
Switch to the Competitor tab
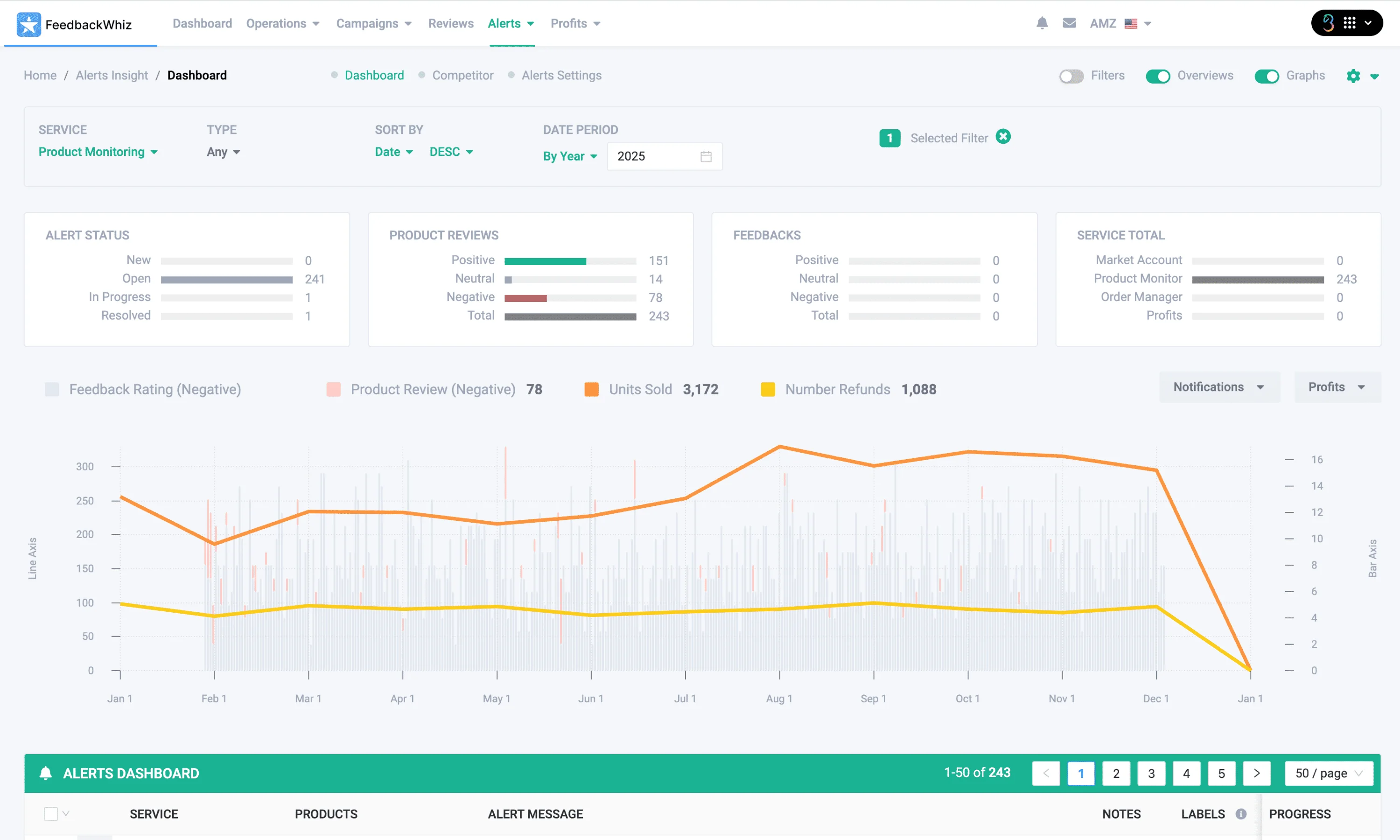click(x=462, y=75)
